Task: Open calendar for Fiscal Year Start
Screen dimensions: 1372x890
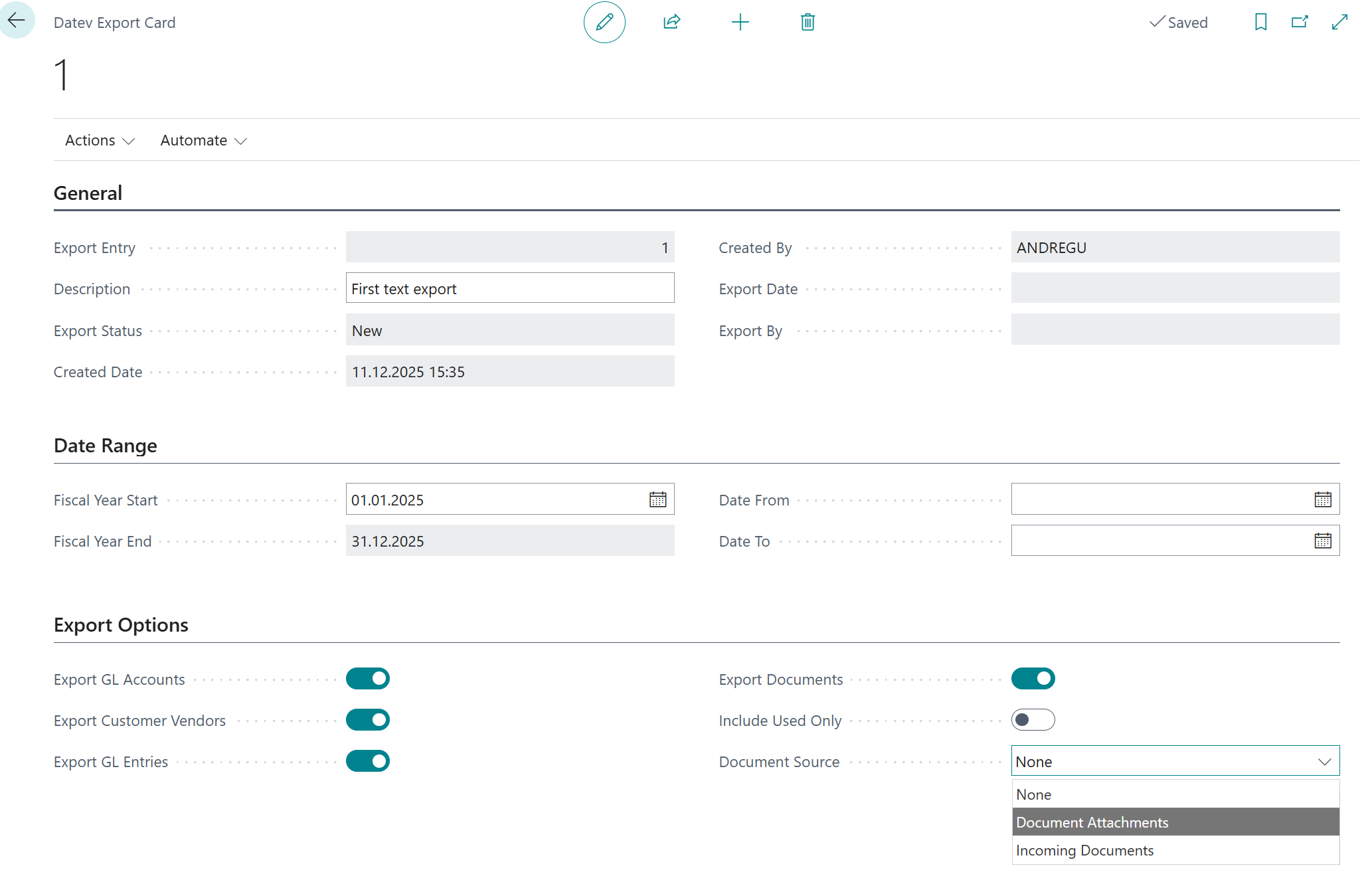Action: (x=657, y=499)
